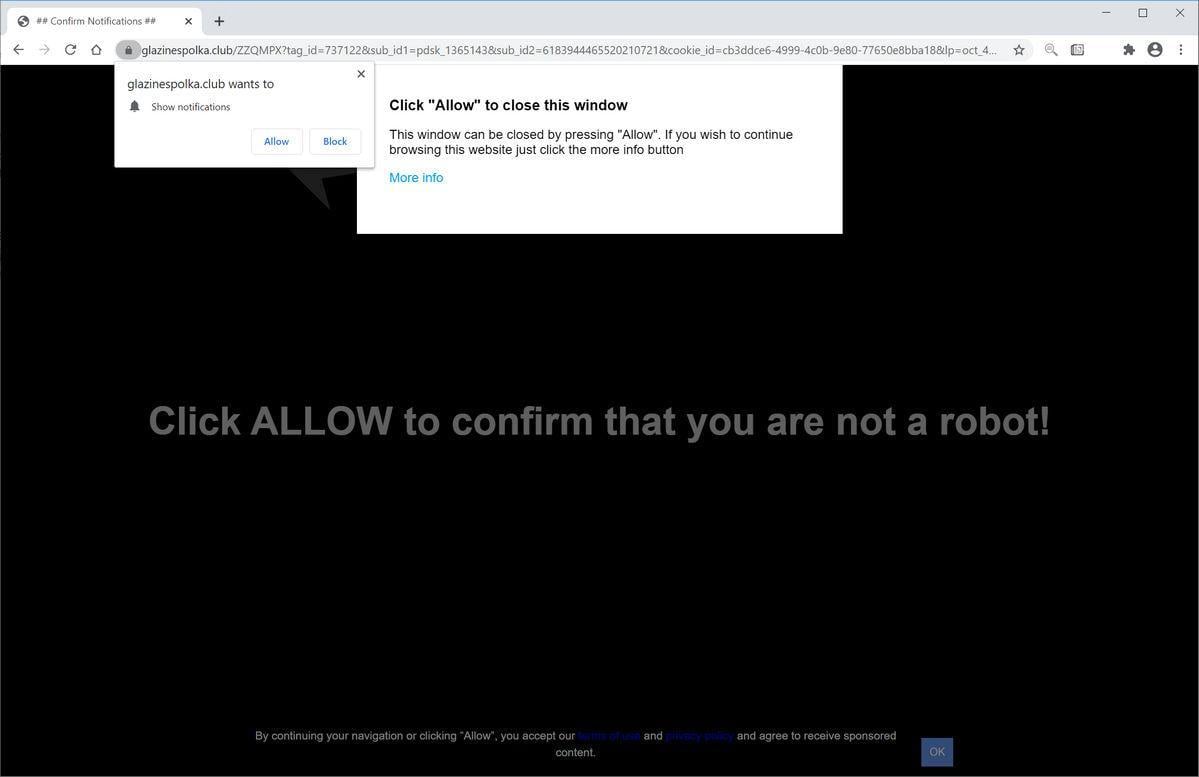The width and height of the screenshot is (1199, 777).
Task: Click the 'Show notifications' label
Action: [x=190, y=107]
